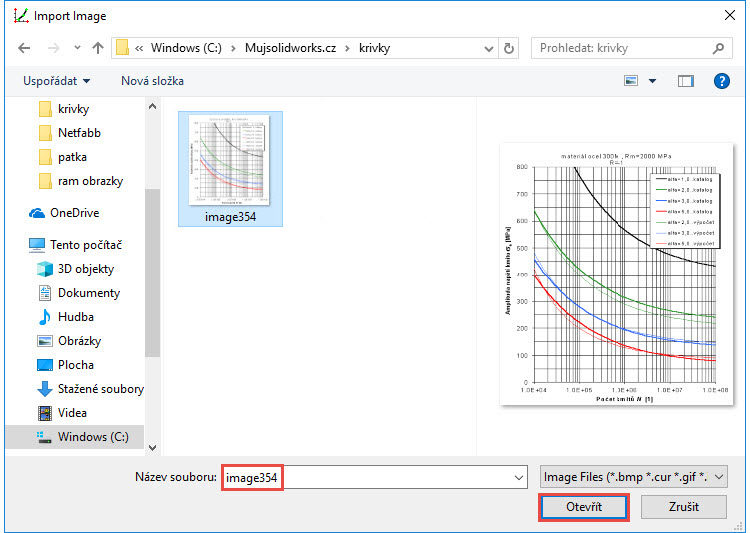Click the Import Image app icon
This screenshot has width=750, height=533.
pyautogui.click(x=21, y=15)
